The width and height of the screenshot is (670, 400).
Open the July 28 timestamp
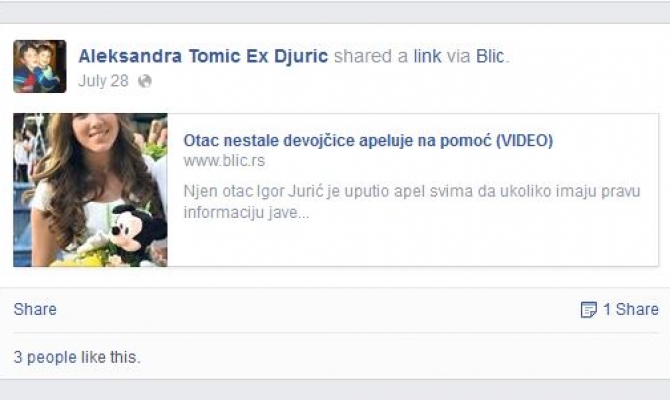(x=104, y=80)
